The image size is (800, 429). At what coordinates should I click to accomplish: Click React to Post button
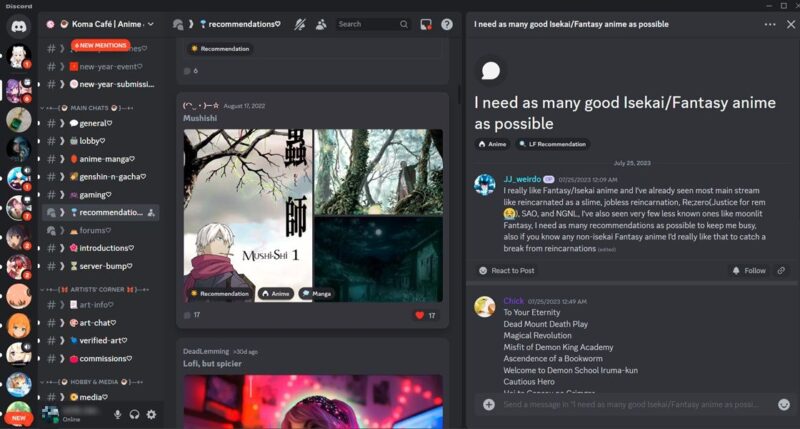point(507,270)
